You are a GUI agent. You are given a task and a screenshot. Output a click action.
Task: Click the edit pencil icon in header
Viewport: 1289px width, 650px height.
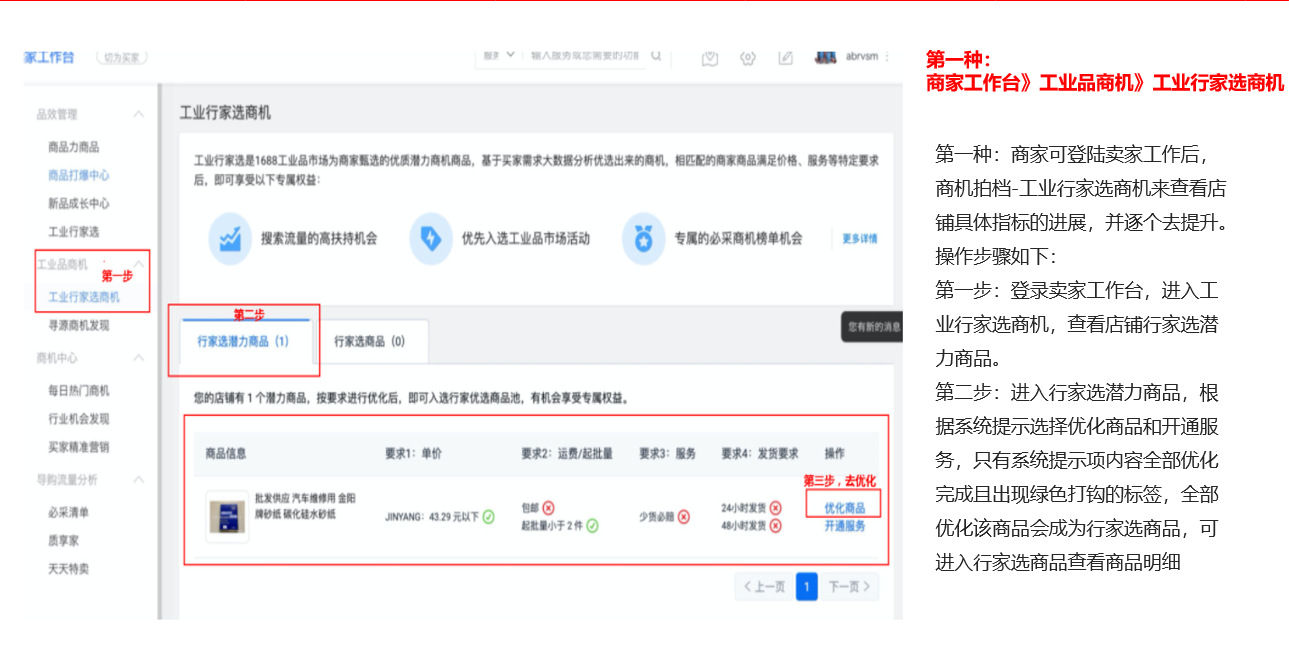coord(785,58)
